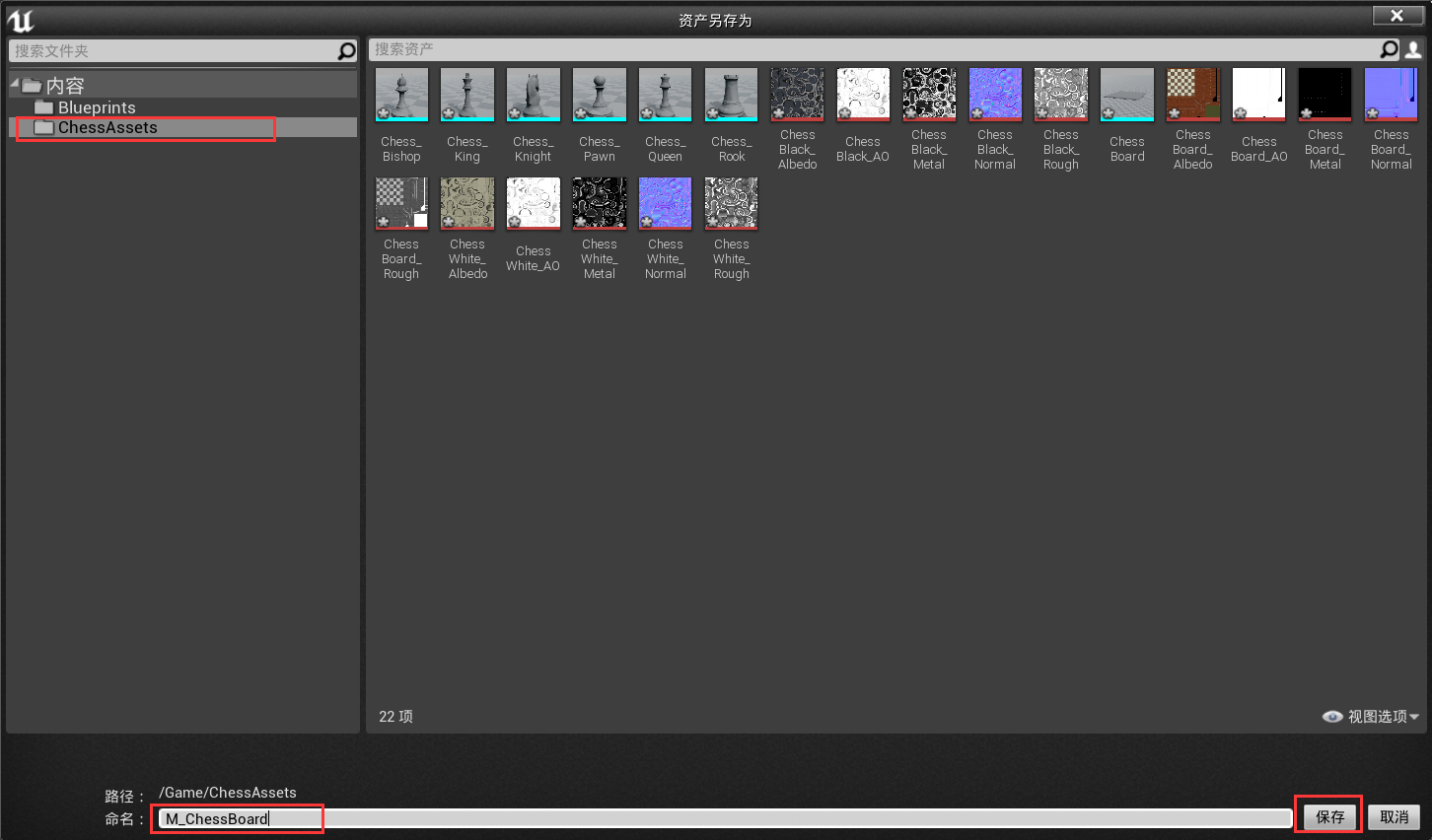Click the Chess_Rook asset thumbnail

(732, 96)
